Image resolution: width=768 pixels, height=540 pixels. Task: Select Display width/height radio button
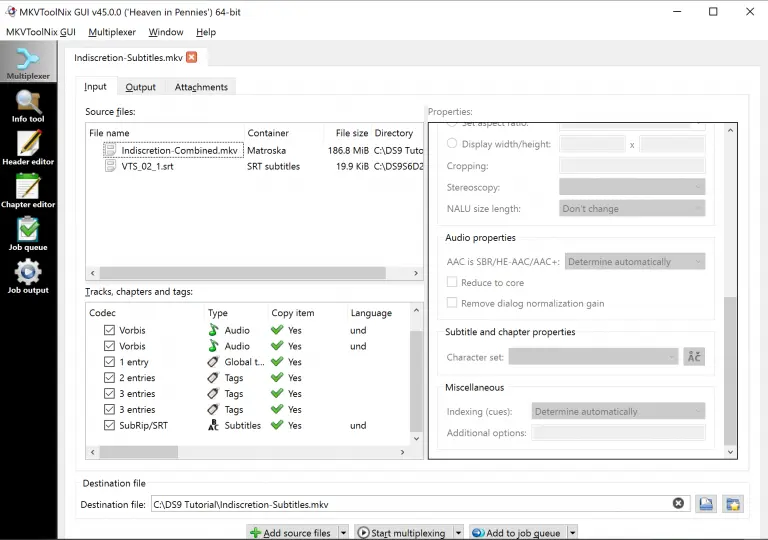coord(452,143)
